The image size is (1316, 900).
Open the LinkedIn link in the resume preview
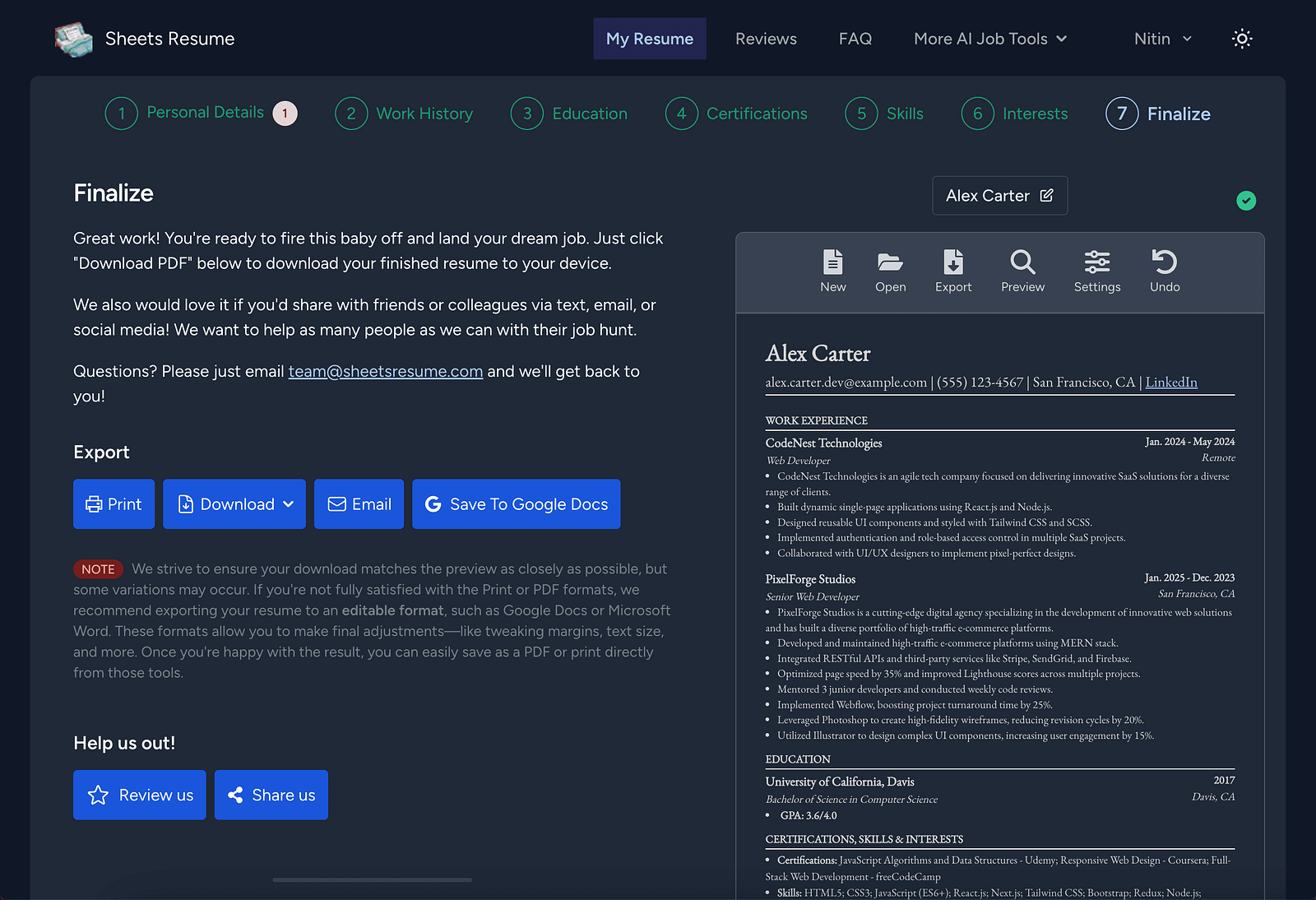point(1171,382)
